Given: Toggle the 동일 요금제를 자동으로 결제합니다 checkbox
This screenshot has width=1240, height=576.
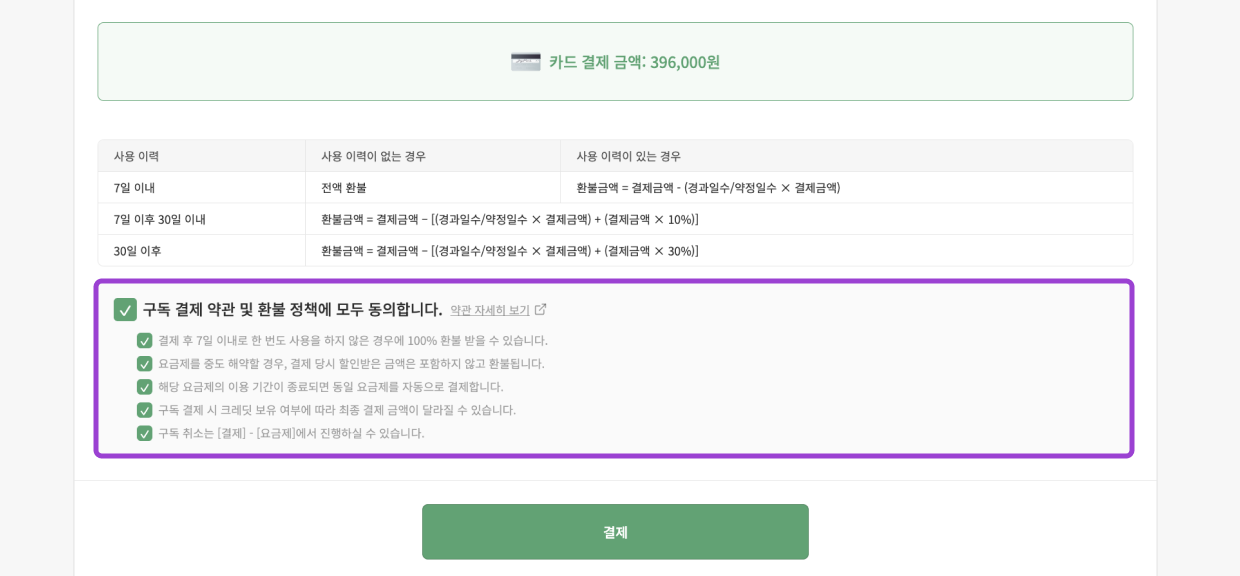Looking at the screenshot, I should point(145,387).
